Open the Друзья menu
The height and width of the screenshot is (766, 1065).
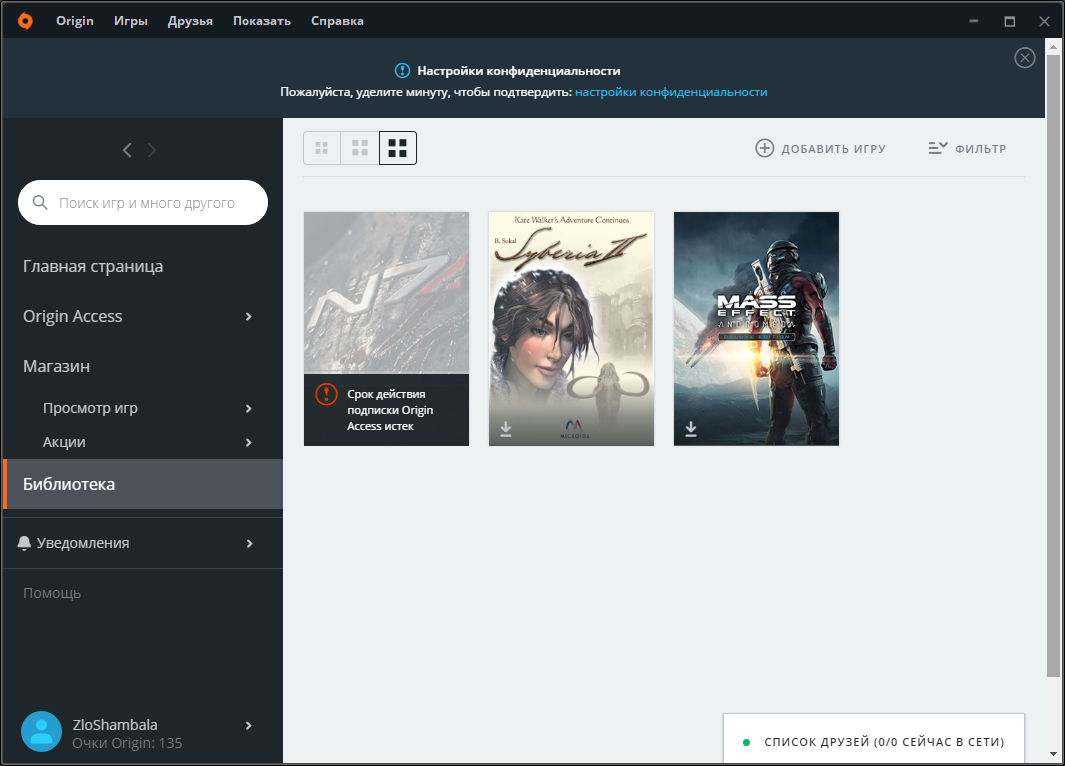(x=190, y=21)
